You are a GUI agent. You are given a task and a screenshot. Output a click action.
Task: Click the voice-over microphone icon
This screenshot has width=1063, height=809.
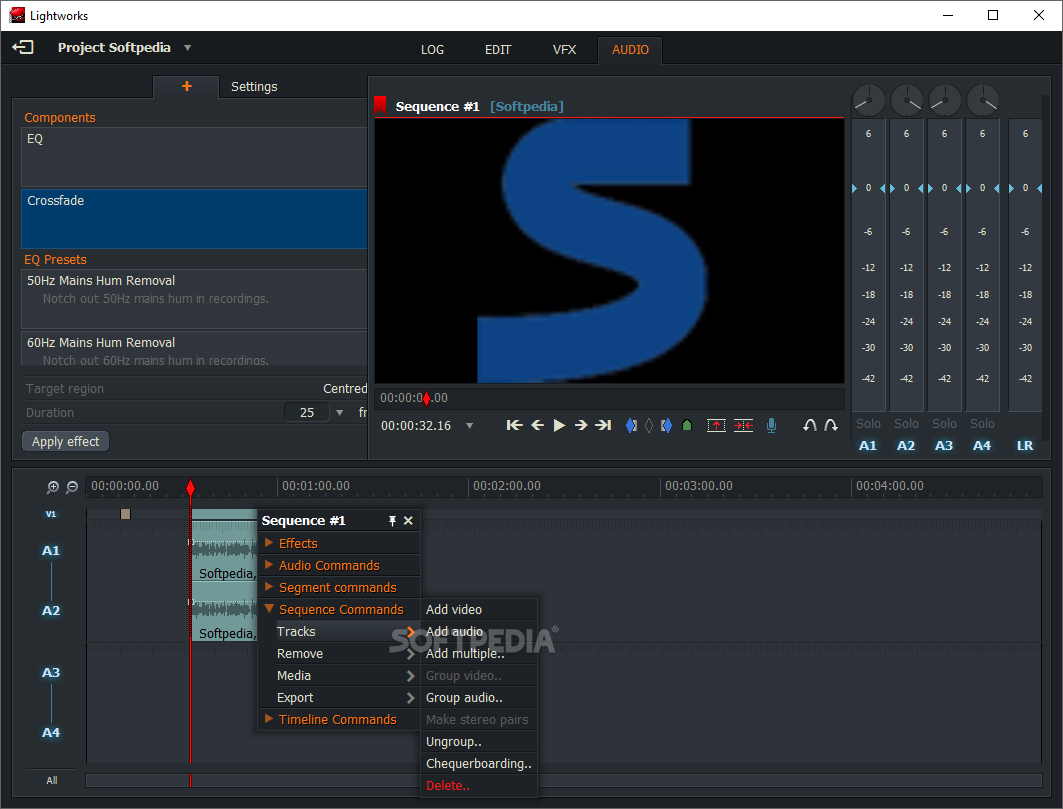click(x=771, y=425)
